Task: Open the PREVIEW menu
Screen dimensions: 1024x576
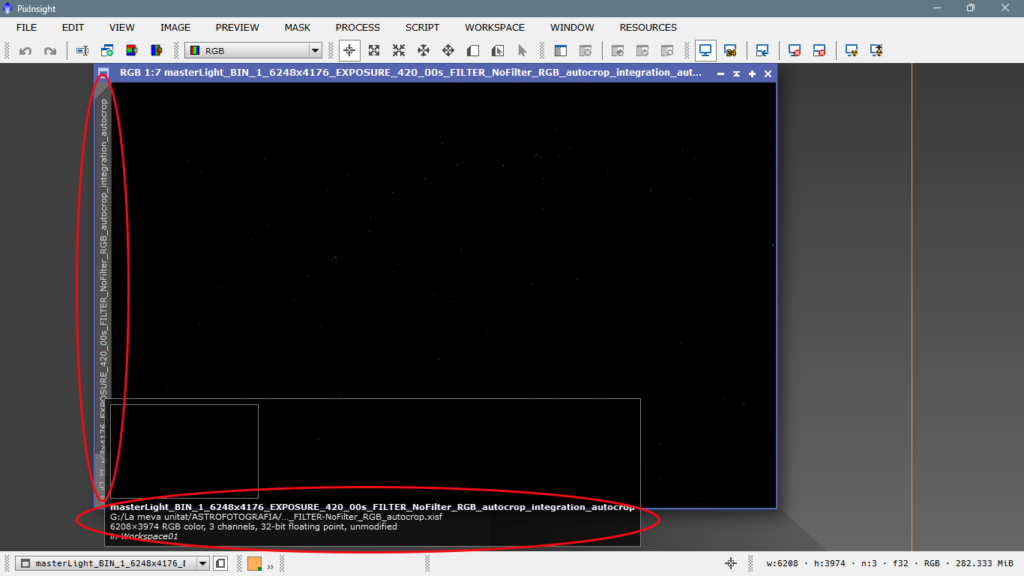Action: click(x=238, y=27)
